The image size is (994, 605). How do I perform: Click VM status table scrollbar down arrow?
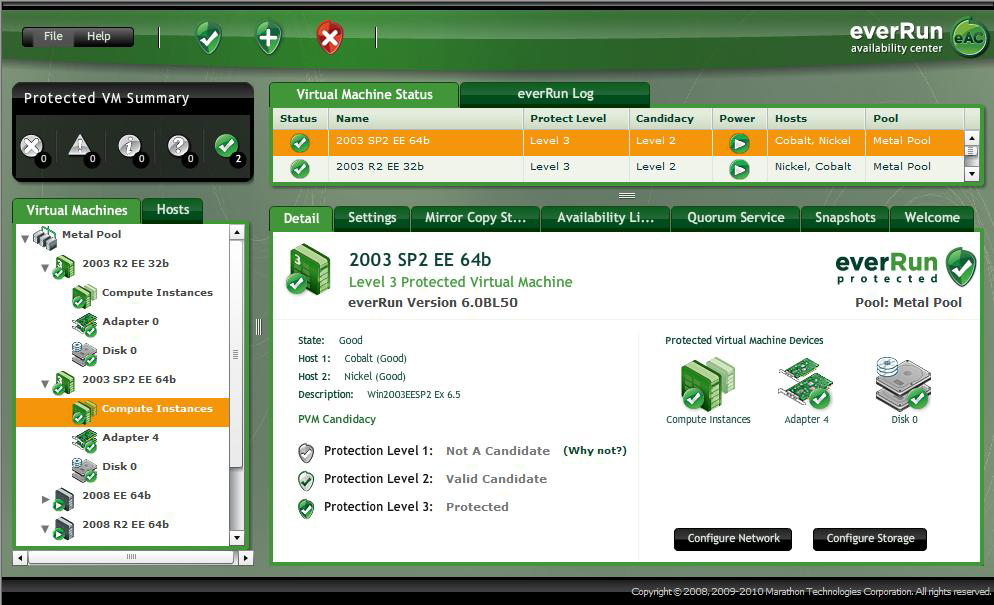click(971, 174)
